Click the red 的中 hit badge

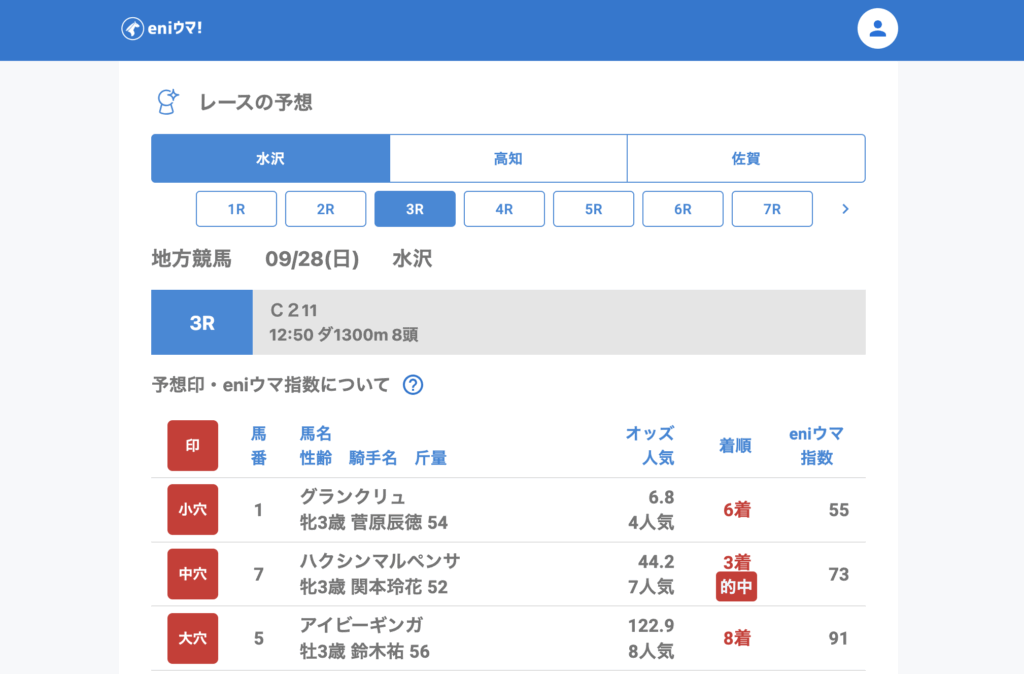click(x=736, y=587)
